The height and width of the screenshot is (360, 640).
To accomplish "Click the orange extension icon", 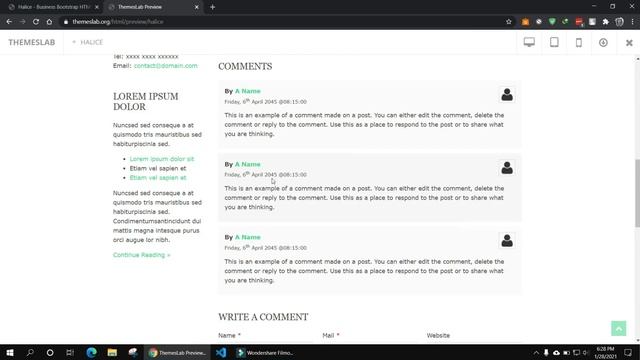I will (x=525, y=22).
